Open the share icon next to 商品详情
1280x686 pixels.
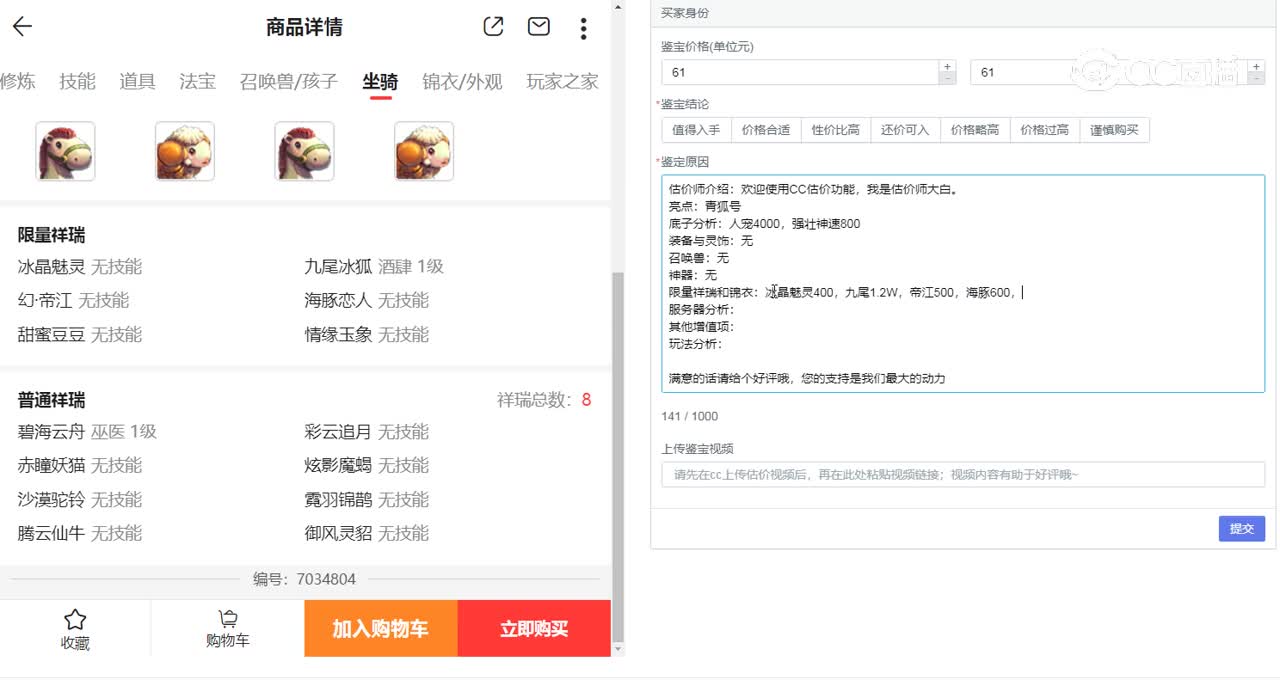[492, 27]
